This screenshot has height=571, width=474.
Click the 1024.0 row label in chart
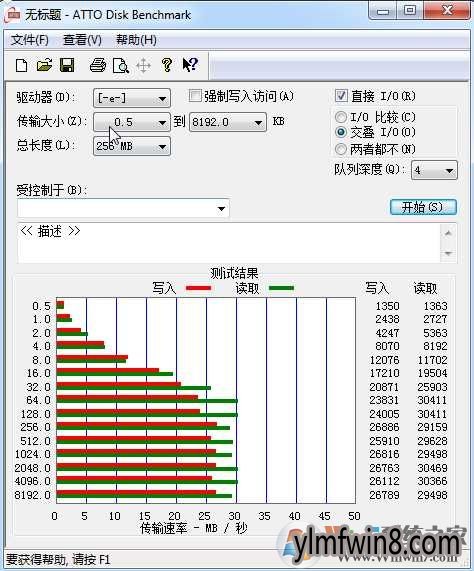pyautogui.click(x=32, y=454)
